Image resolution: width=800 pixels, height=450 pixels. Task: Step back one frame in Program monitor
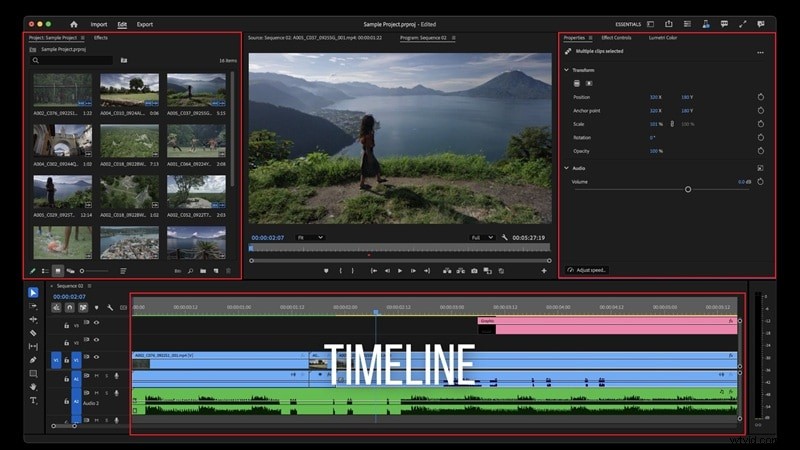click(x=387, y=271)
